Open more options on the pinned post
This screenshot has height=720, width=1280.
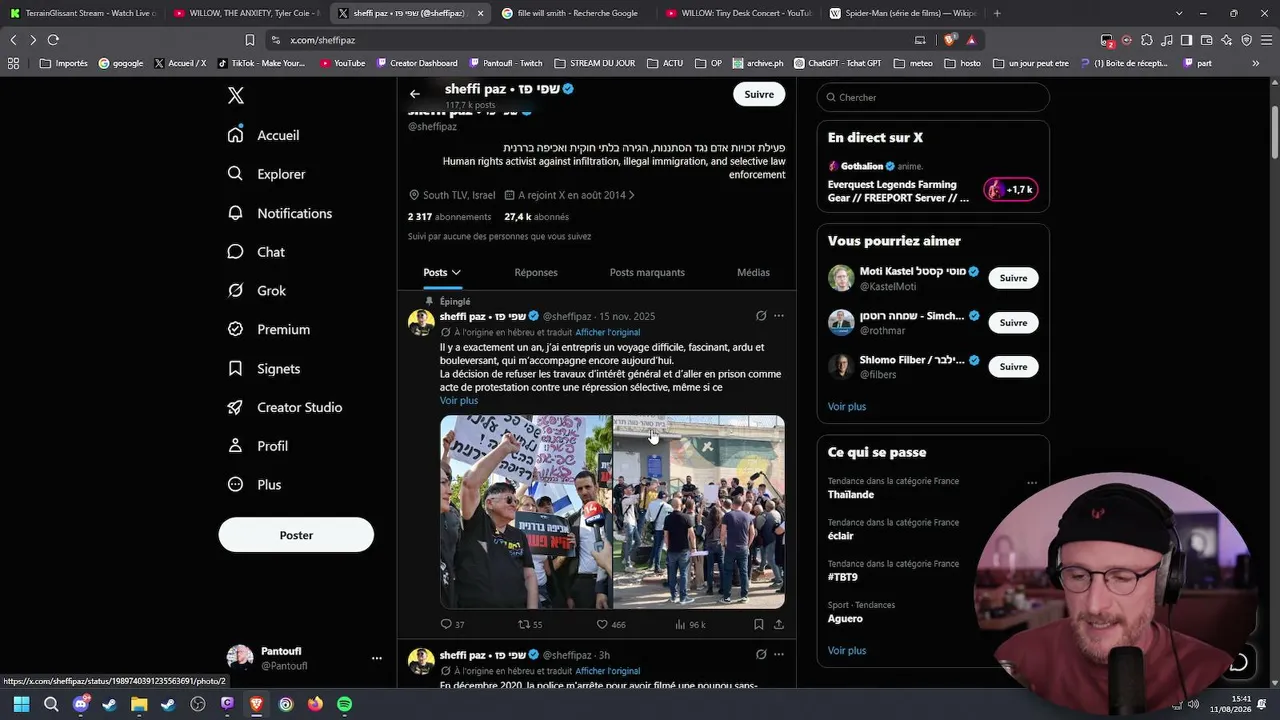(x=779, y=316)
